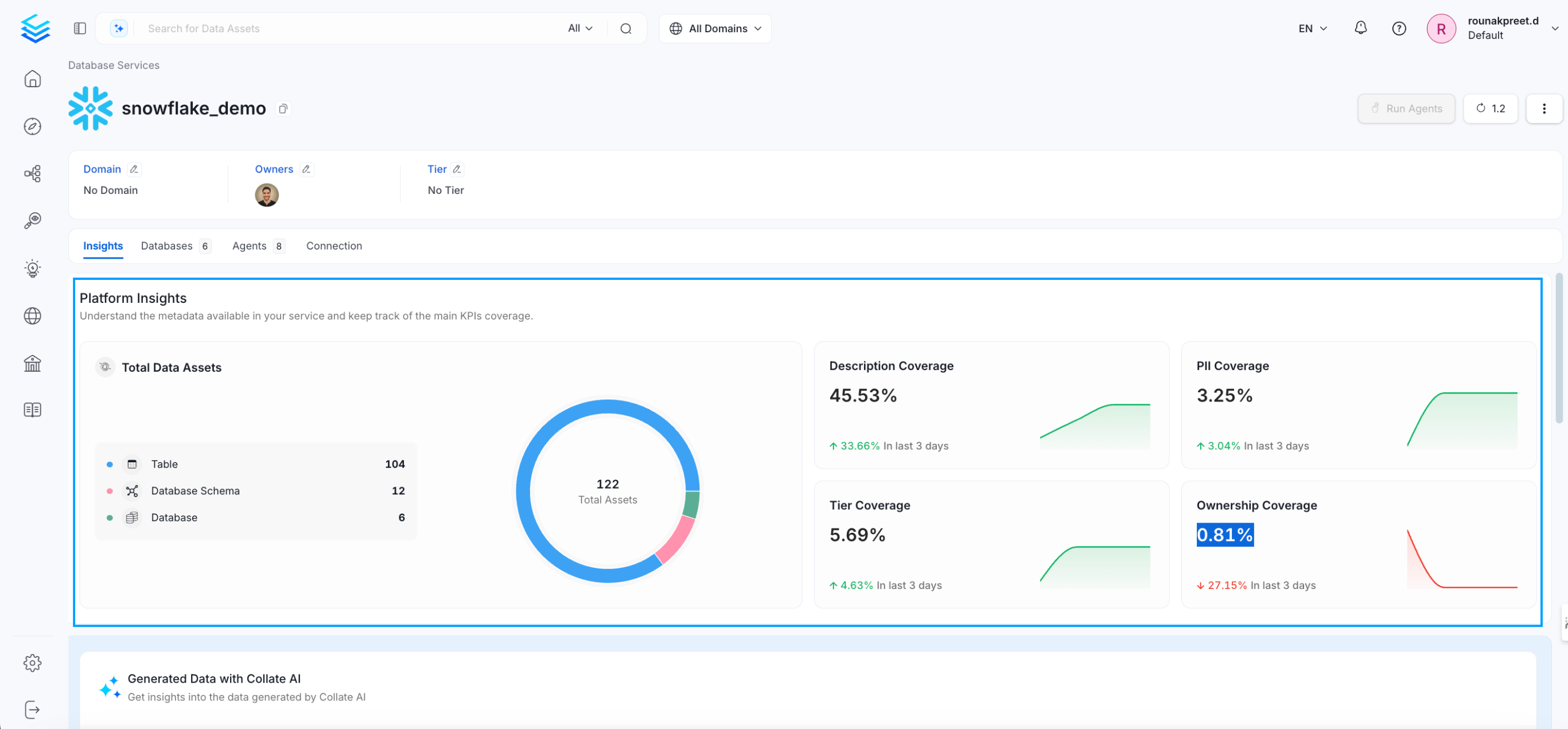Switch to the Databases tab

point(167,246)
